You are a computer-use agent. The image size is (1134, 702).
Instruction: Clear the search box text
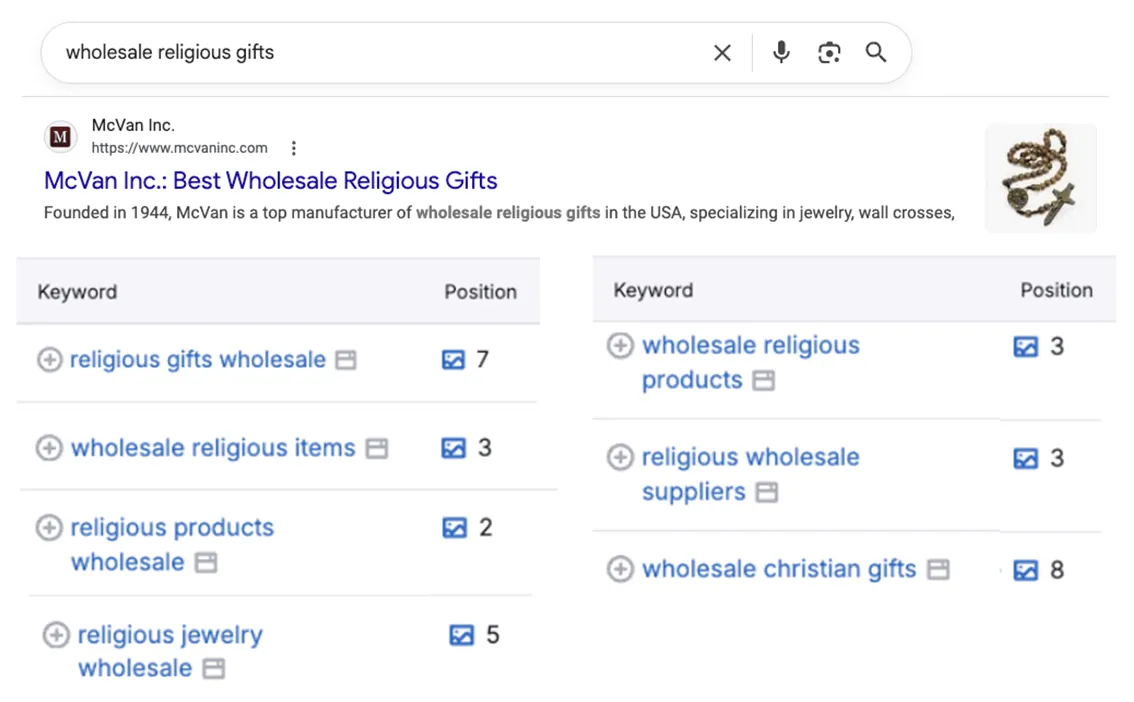(722, 53)
